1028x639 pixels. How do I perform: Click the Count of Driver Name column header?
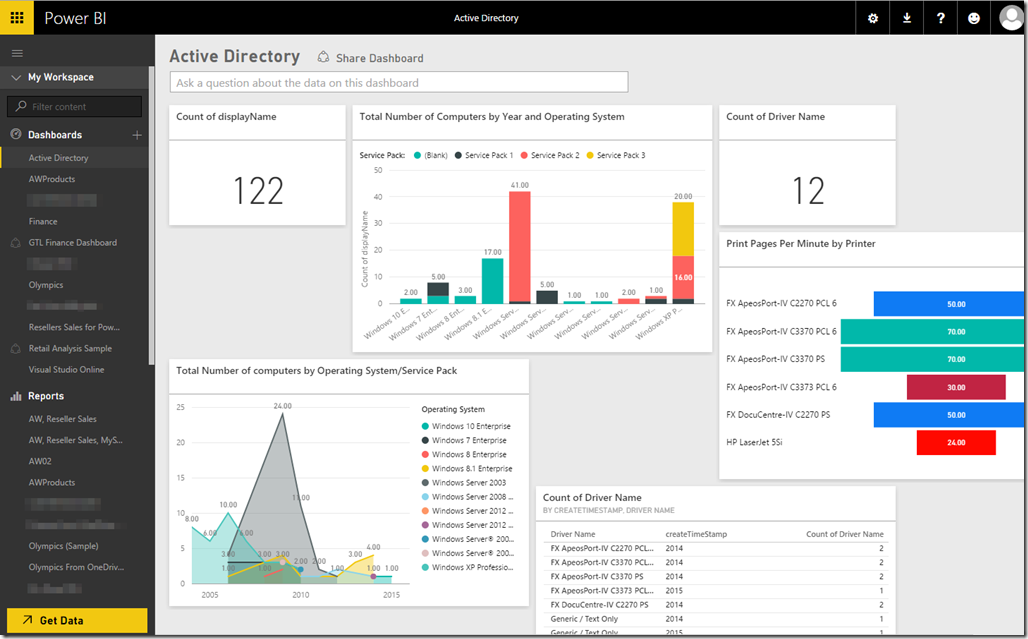844,534
